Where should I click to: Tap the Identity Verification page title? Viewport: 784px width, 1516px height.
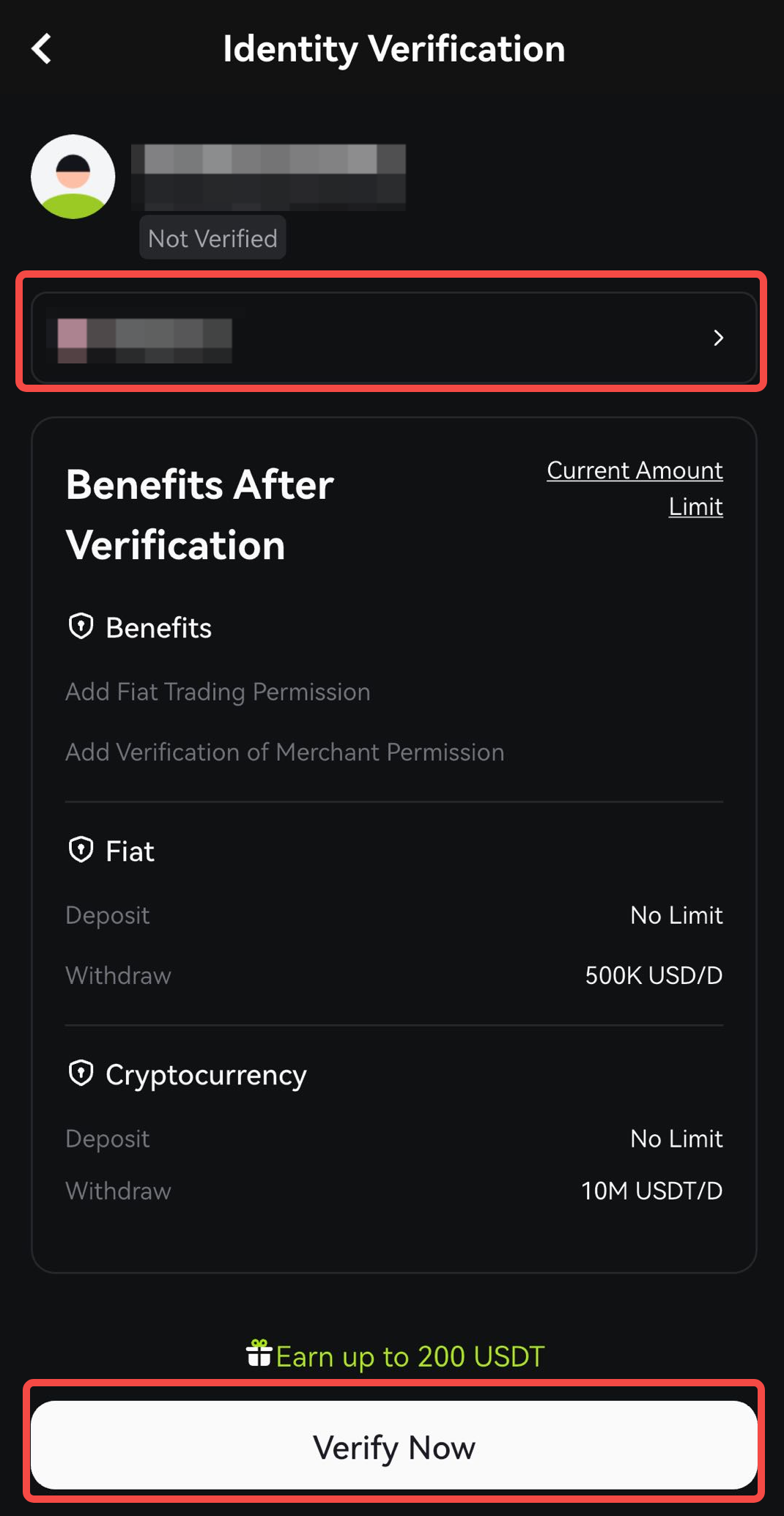[394, 49]
